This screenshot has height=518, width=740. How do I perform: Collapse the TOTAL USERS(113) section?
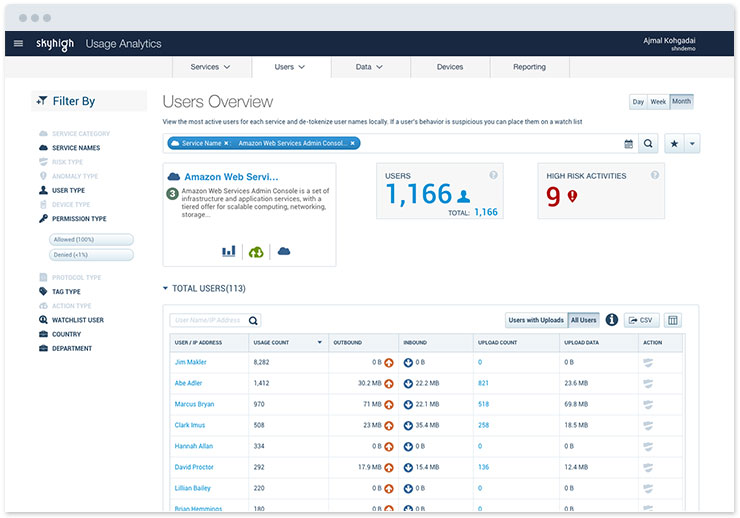point(204,288)
